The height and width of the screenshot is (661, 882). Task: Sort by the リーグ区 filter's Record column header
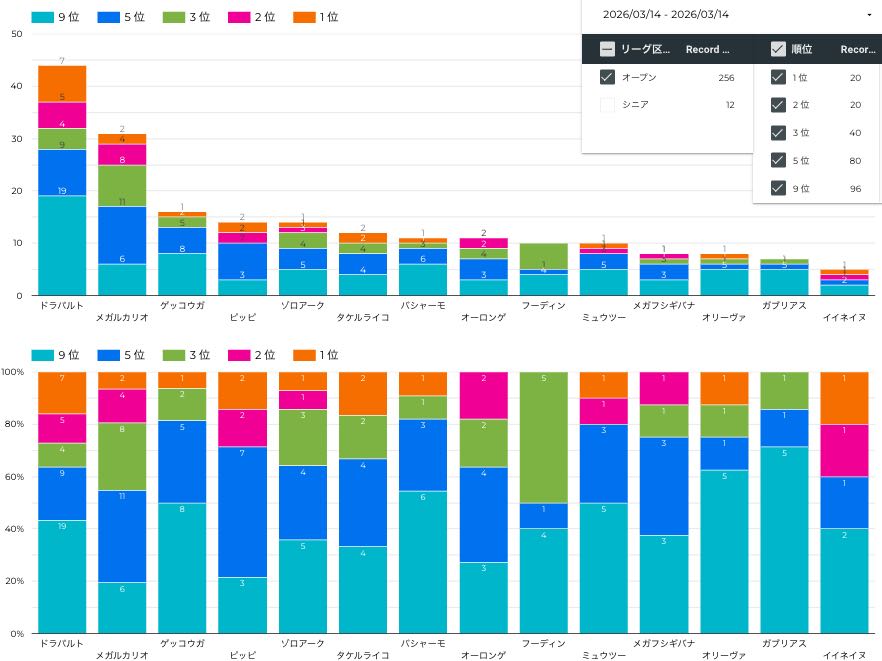(x=707, y=49)
